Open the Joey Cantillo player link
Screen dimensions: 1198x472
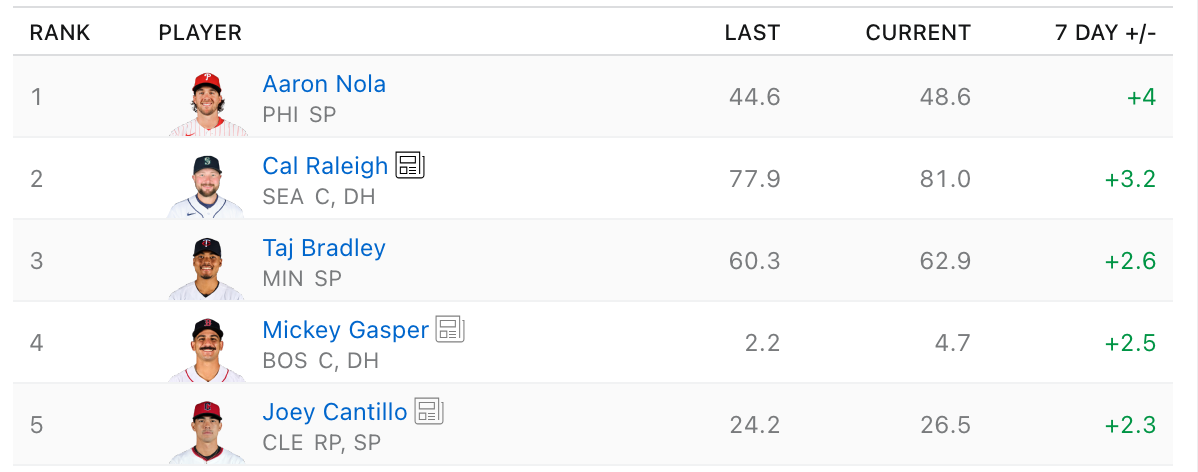[335, 412]
